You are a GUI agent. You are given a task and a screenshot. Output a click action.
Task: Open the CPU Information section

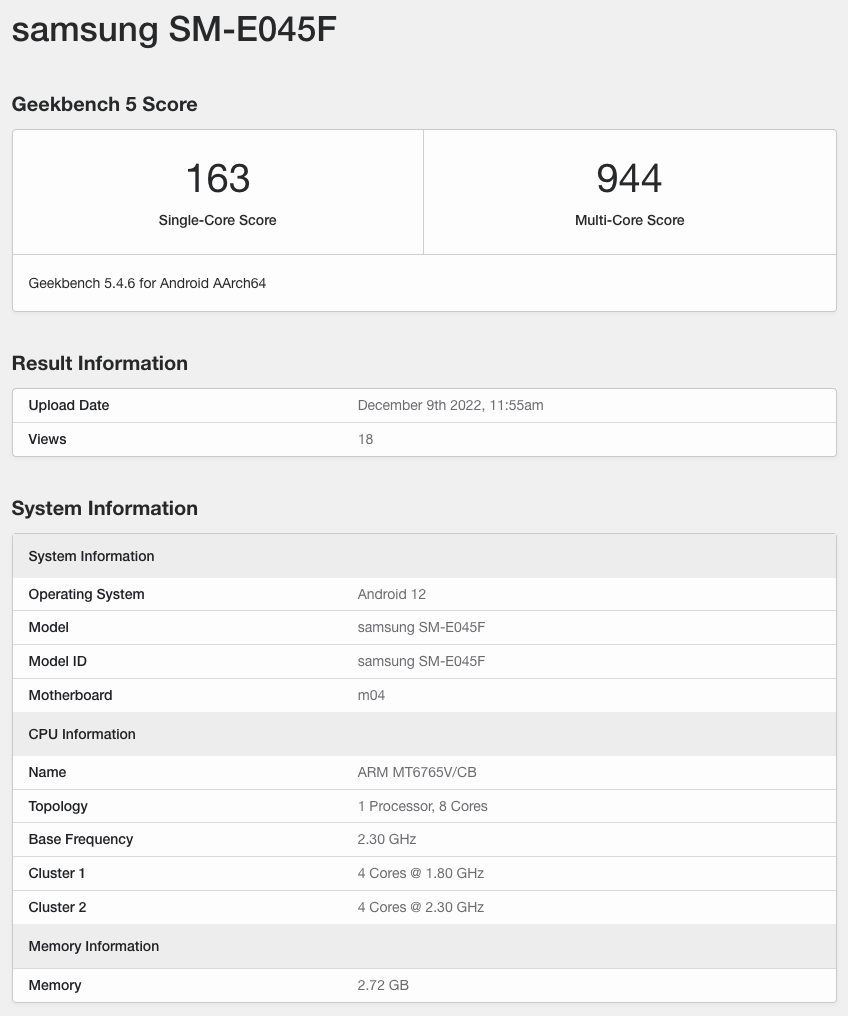(82, 734)
